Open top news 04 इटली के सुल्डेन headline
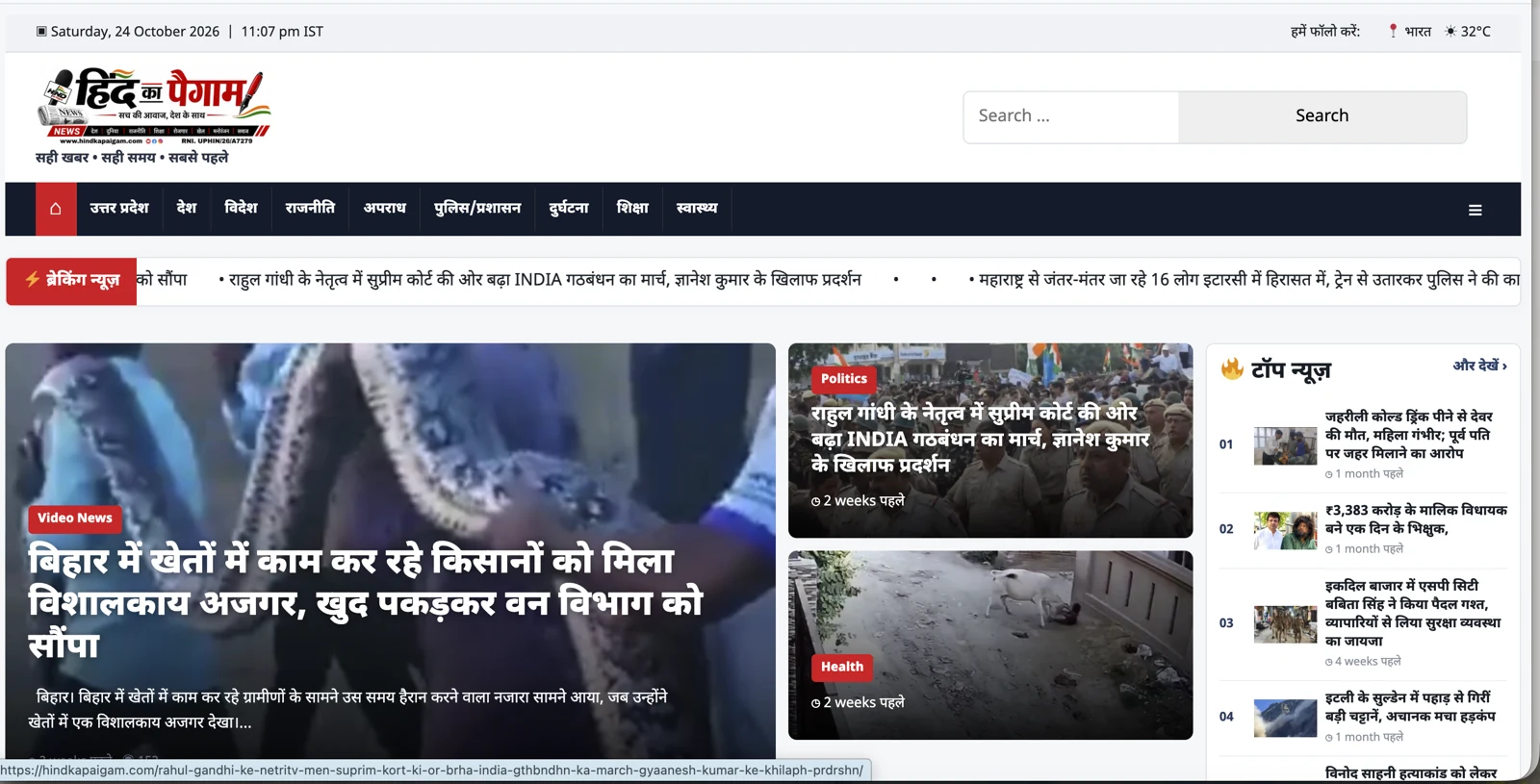1540x784 pixels. 1410,707
